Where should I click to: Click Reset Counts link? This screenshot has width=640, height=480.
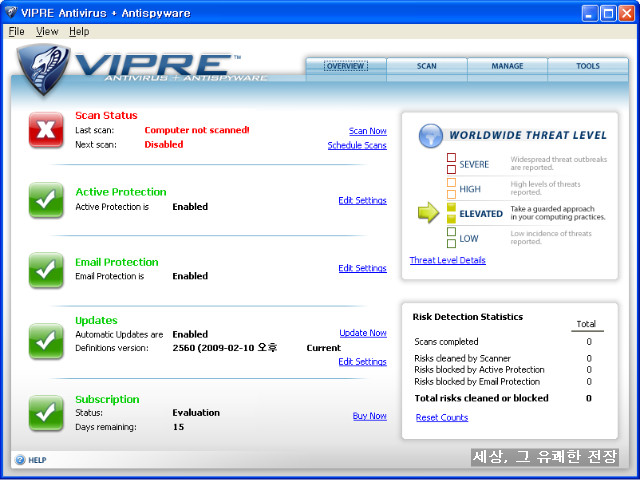[x=442, y=418]
